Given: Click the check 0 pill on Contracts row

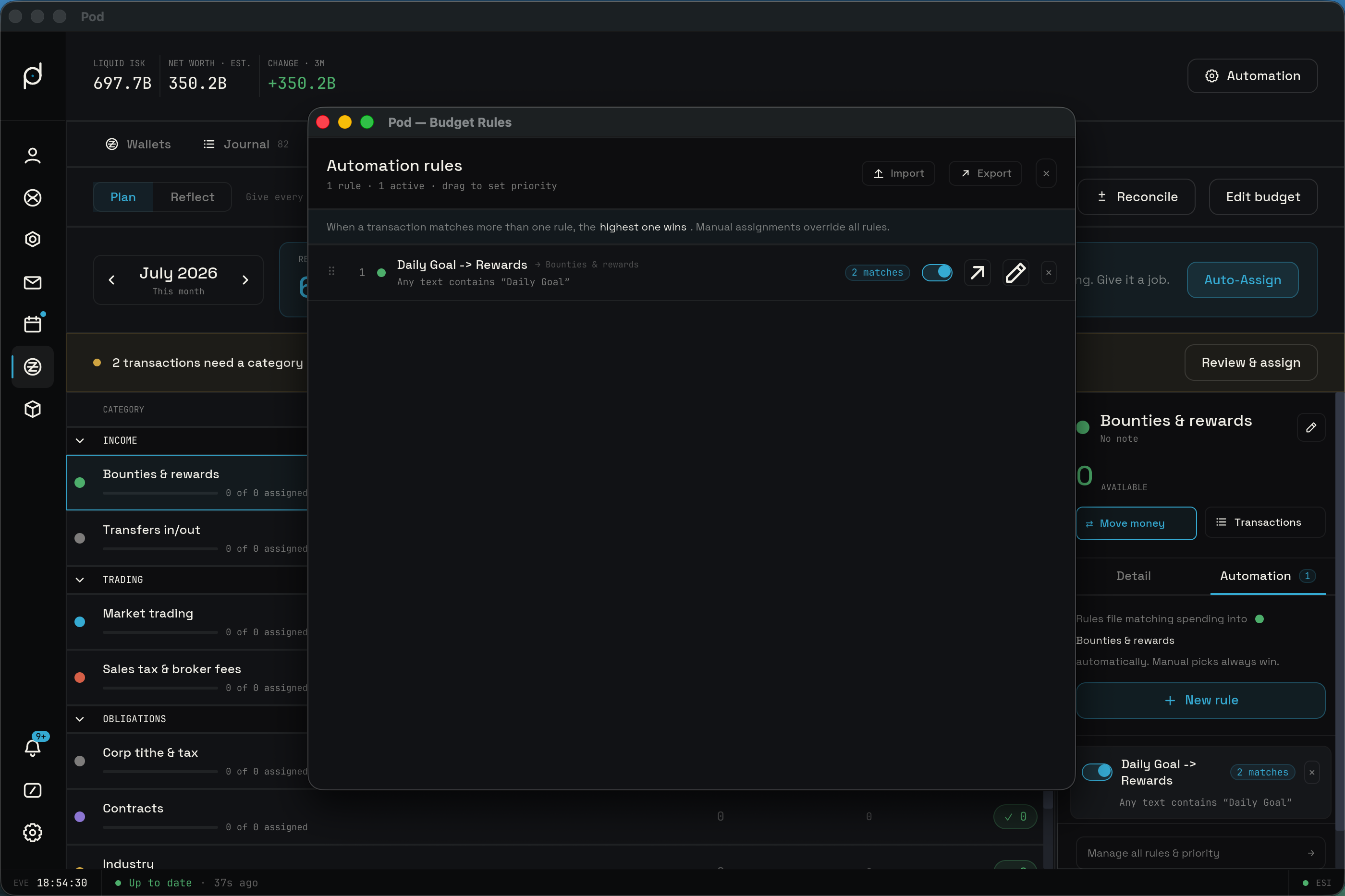Looking at the screenshot, I should point(1015,817).
